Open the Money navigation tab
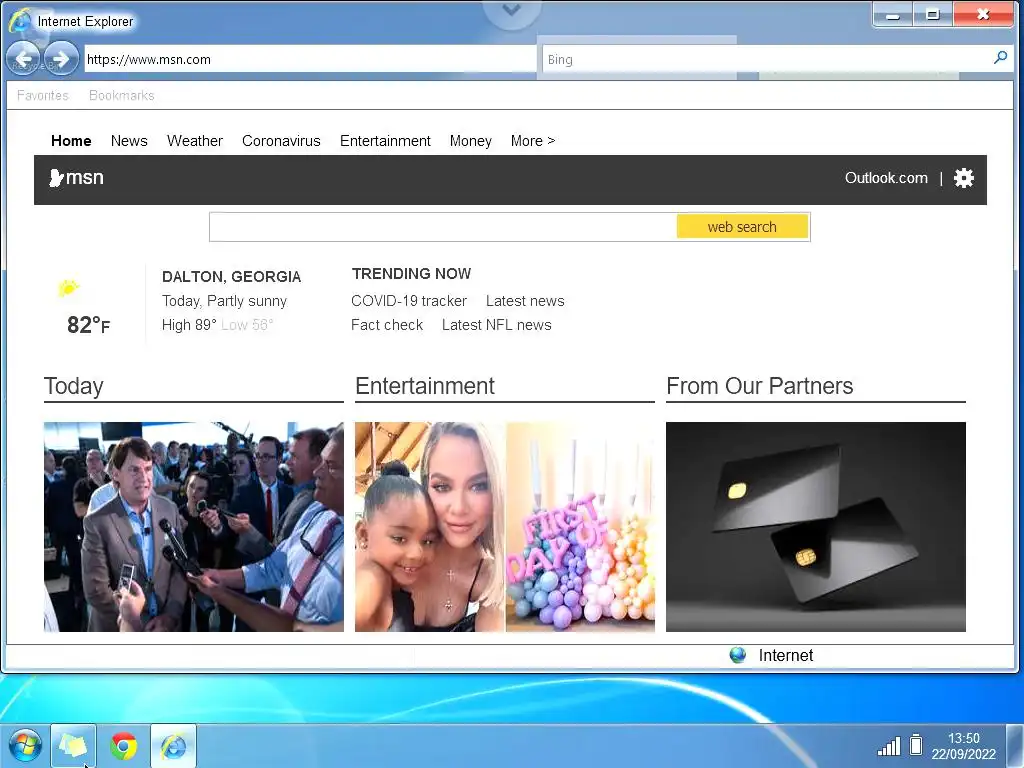The height and width of the screenshot is (768, 1024). click(470, 141)
